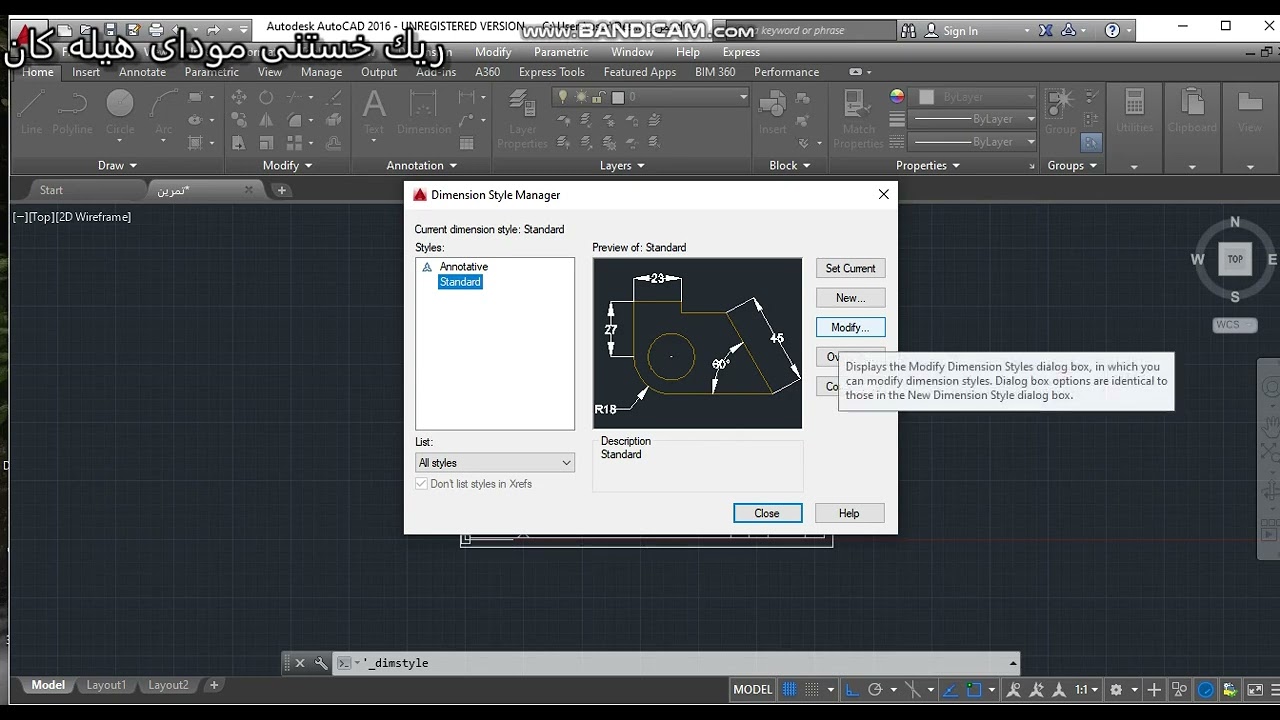Click the Help button in dialog
Viewport: 1280px width, 720px height.
[x=849, y=513]
